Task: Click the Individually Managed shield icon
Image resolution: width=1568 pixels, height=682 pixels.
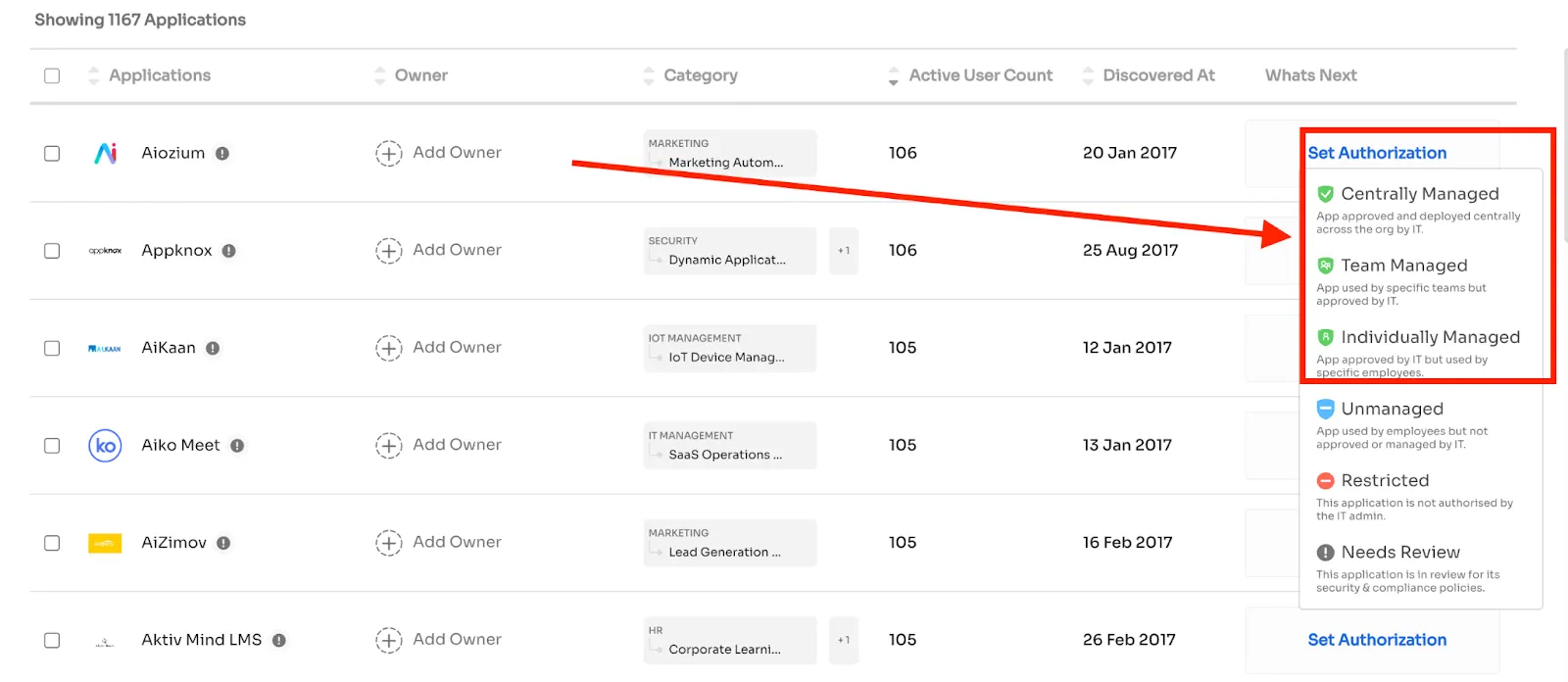Action: pyautogui.click(x=1325, y=337)
